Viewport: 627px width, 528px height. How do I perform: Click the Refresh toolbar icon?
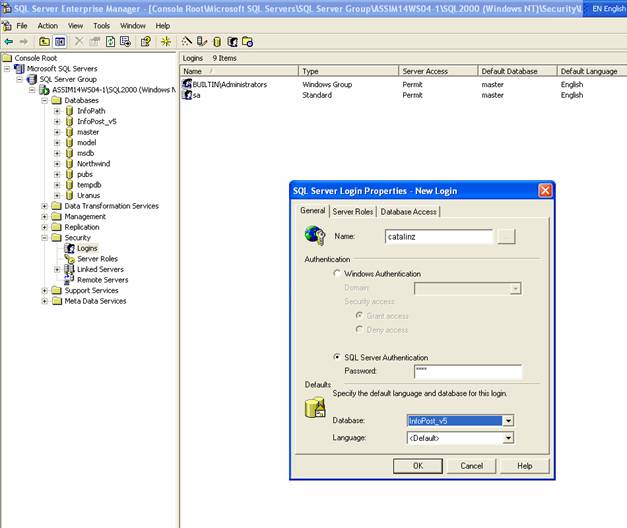(x=110, y=42)
